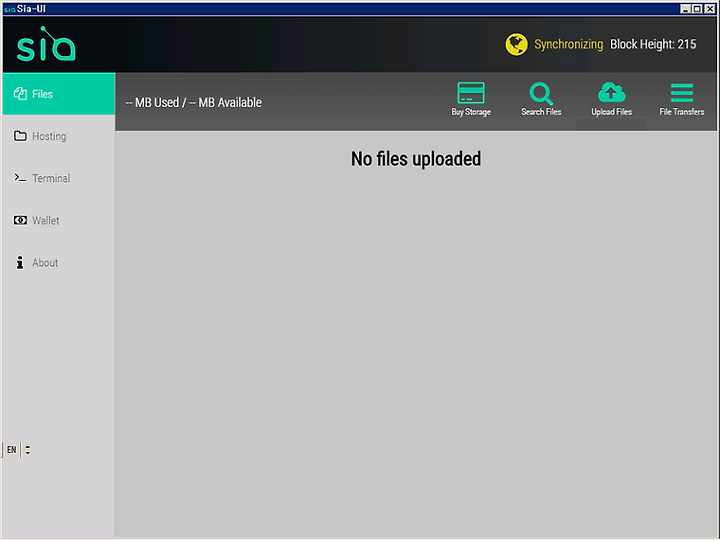Screen dimensions: 720x540
Task: Click the Upload Files label
Action: tap(611, 112)
